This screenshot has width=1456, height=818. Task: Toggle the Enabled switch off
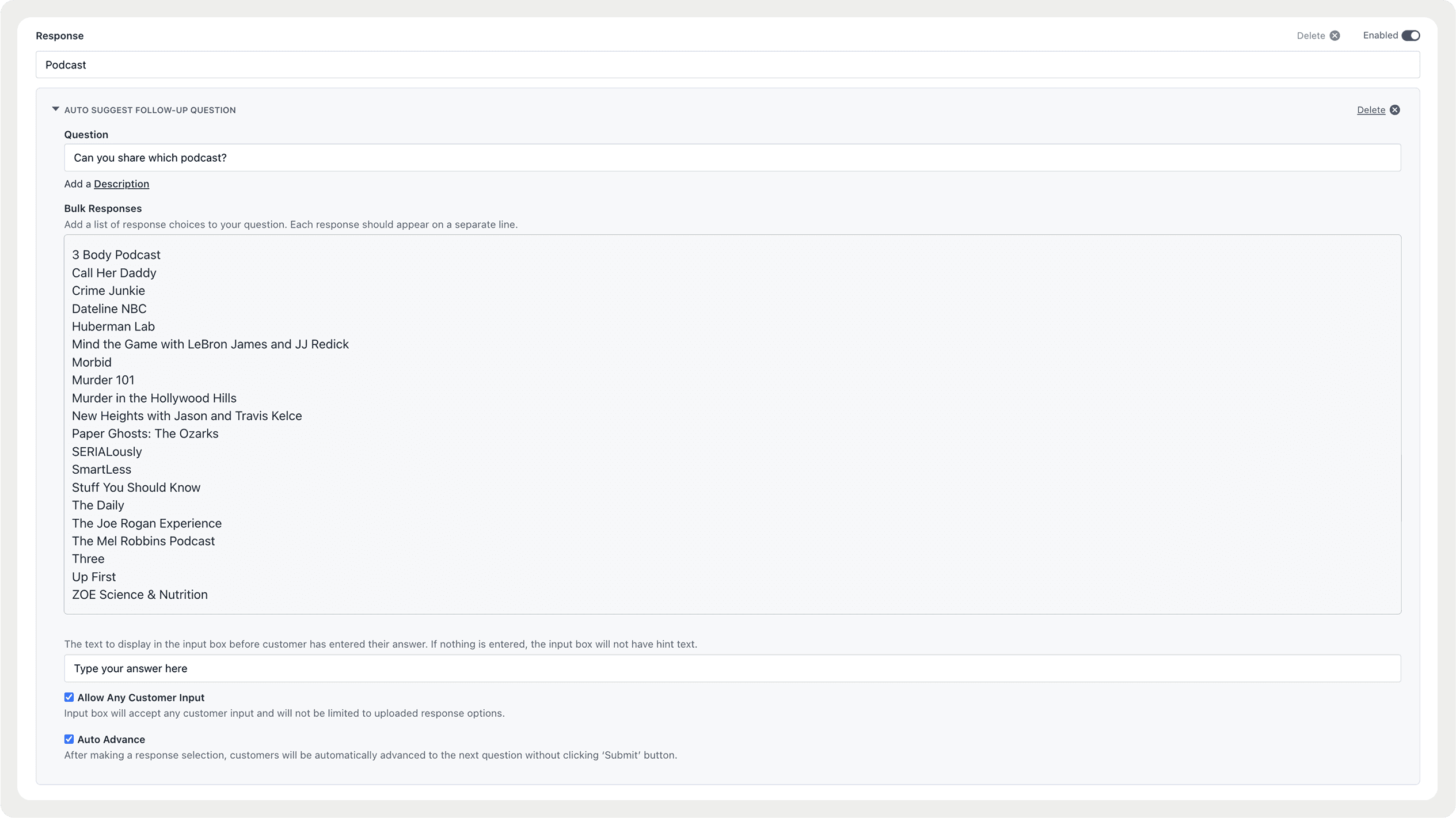[x=1411, y=36]
